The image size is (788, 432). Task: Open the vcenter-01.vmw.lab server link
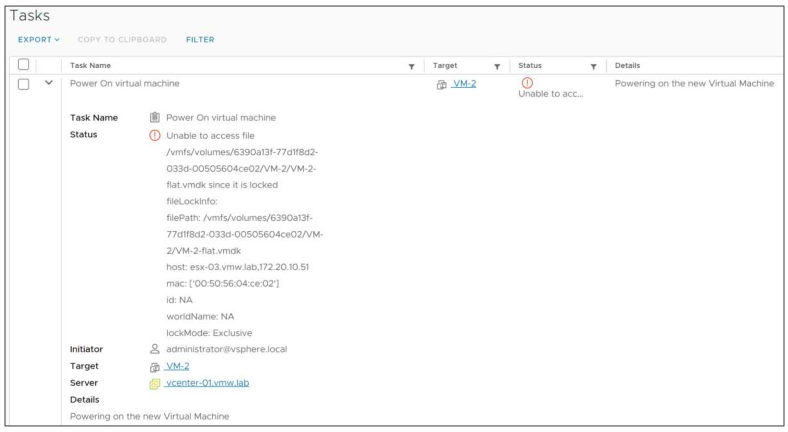point(207,383)
